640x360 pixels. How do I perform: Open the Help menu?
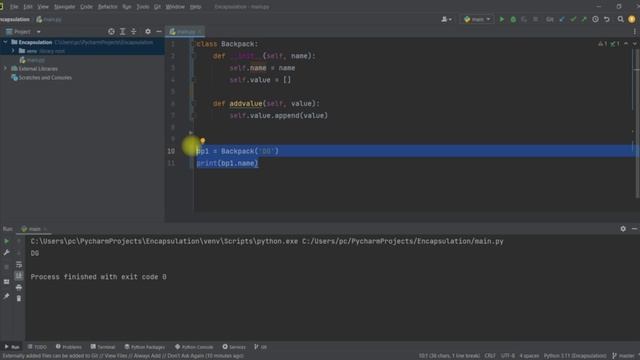196,7
